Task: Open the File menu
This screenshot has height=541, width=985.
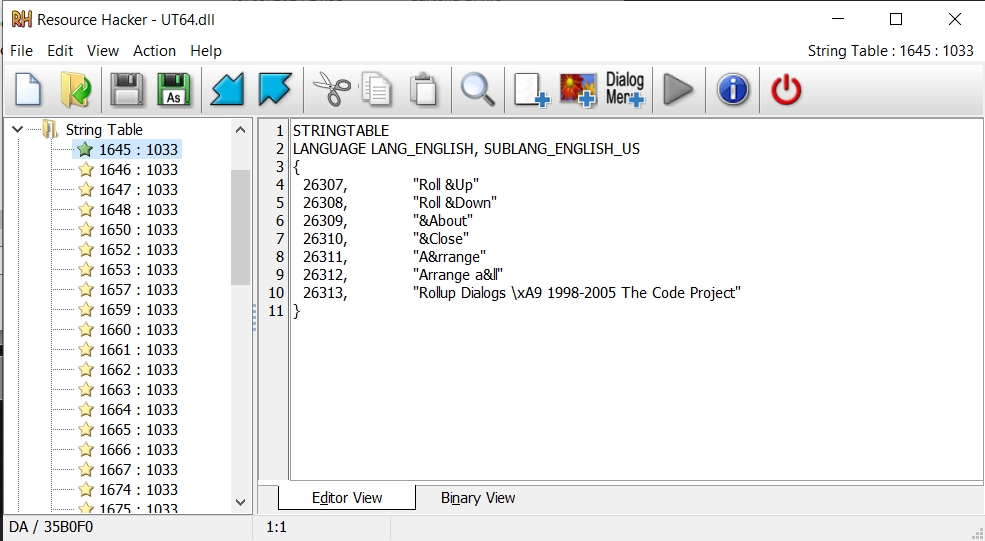Action: tap(21, 51)
